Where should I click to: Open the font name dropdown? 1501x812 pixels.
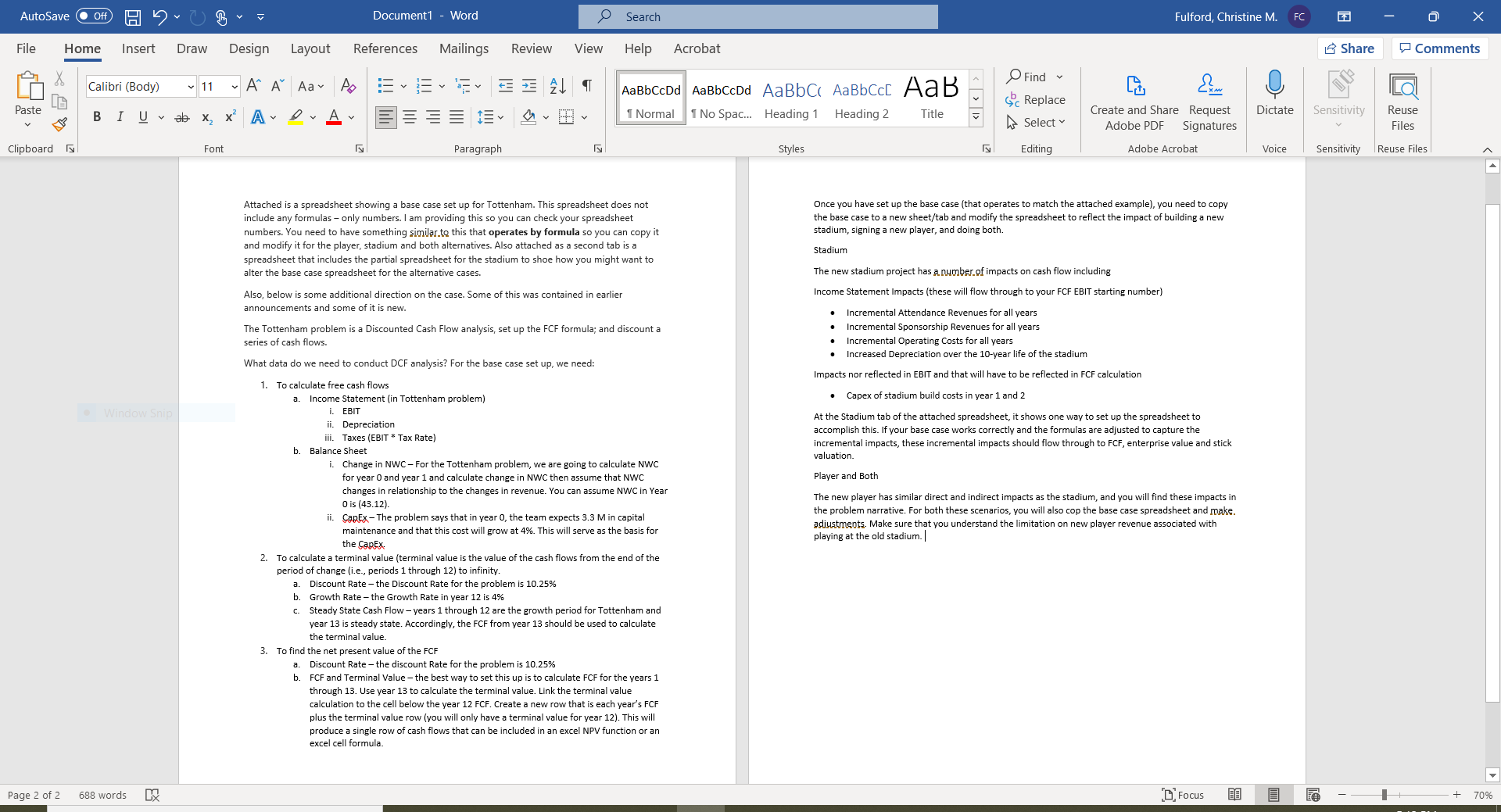pyautogui.click(x=191, y=87)
